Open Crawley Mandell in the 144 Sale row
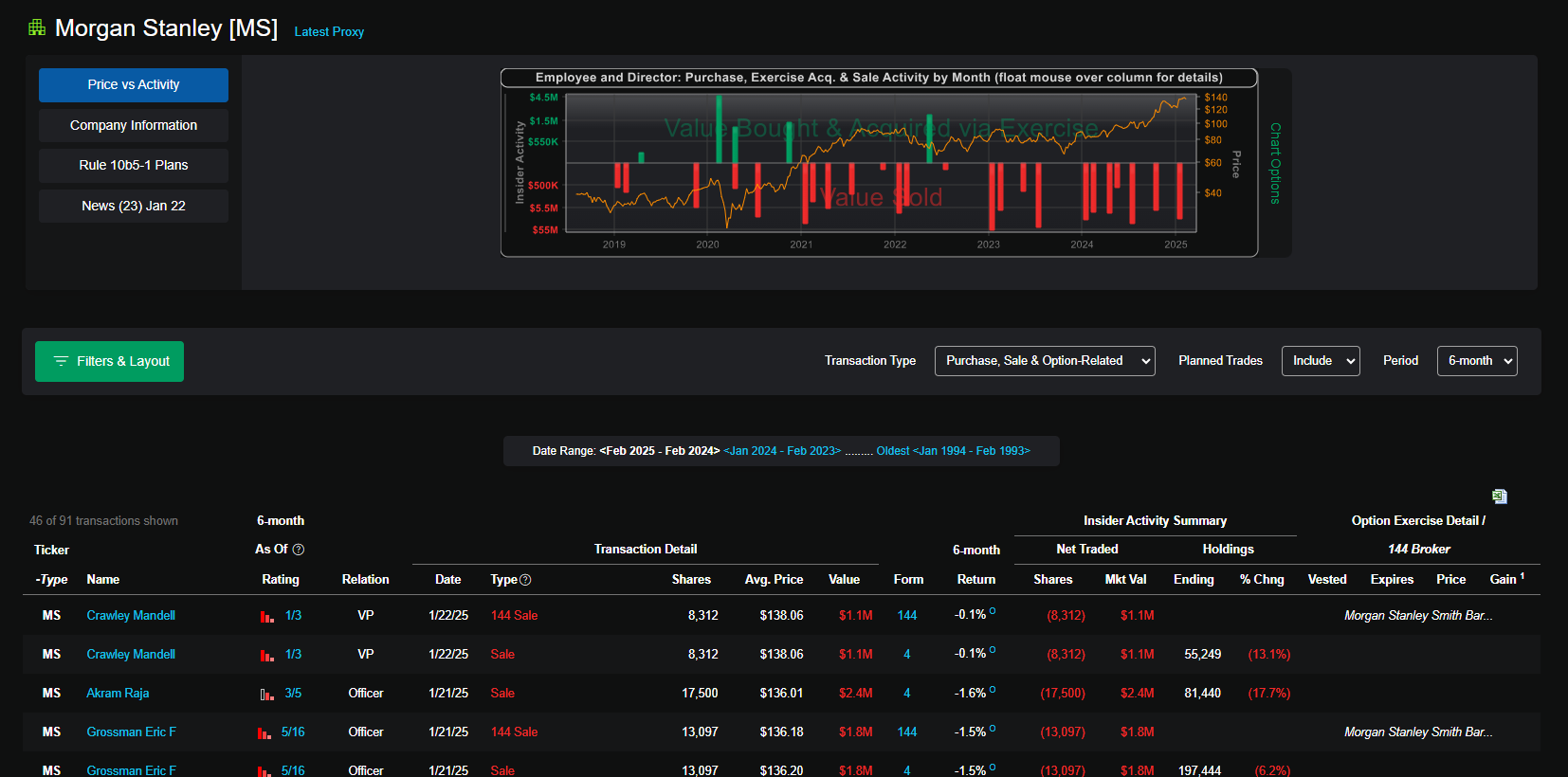 click(131, 616)
